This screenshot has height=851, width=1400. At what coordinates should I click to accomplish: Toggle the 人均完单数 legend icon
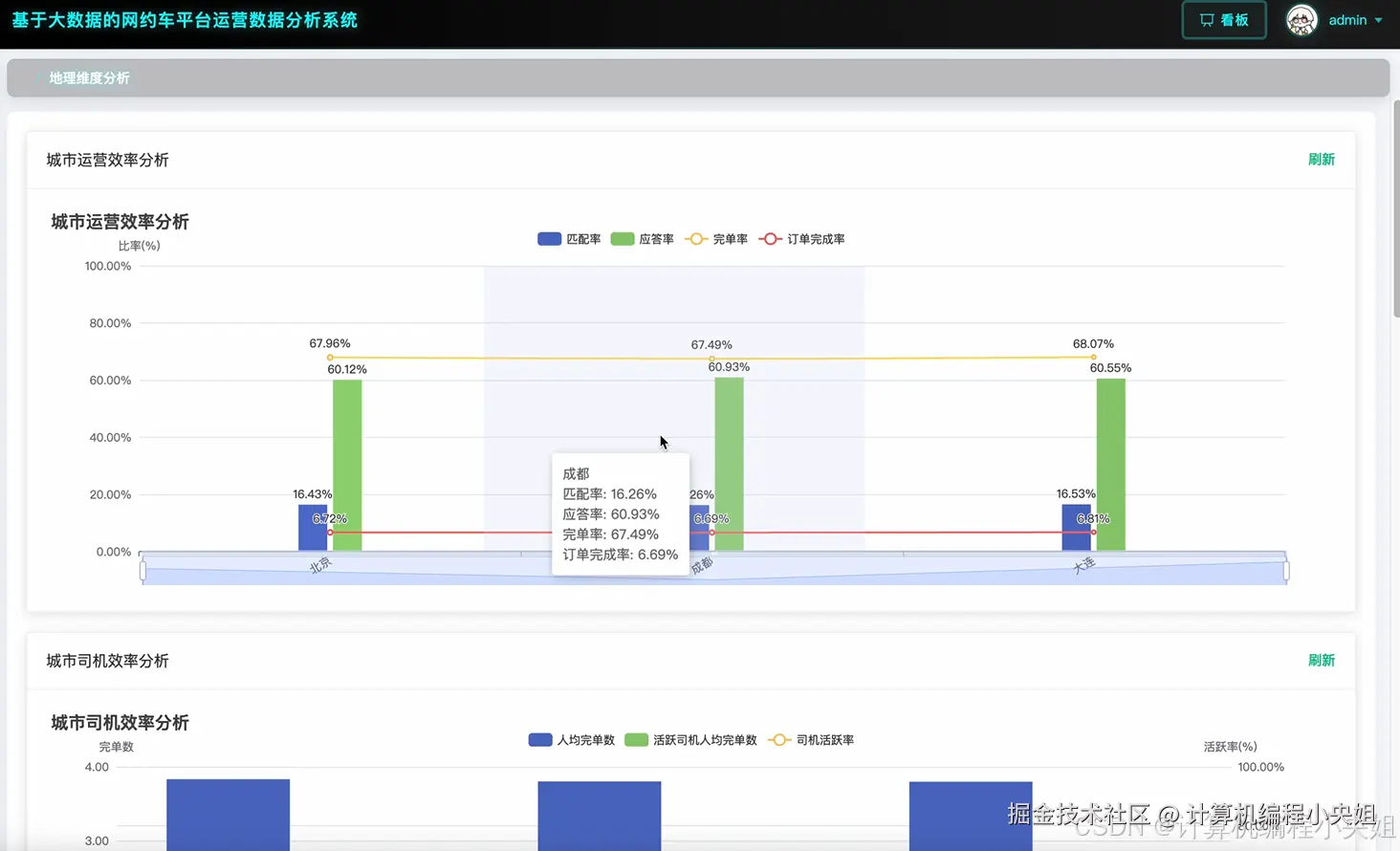540,740
